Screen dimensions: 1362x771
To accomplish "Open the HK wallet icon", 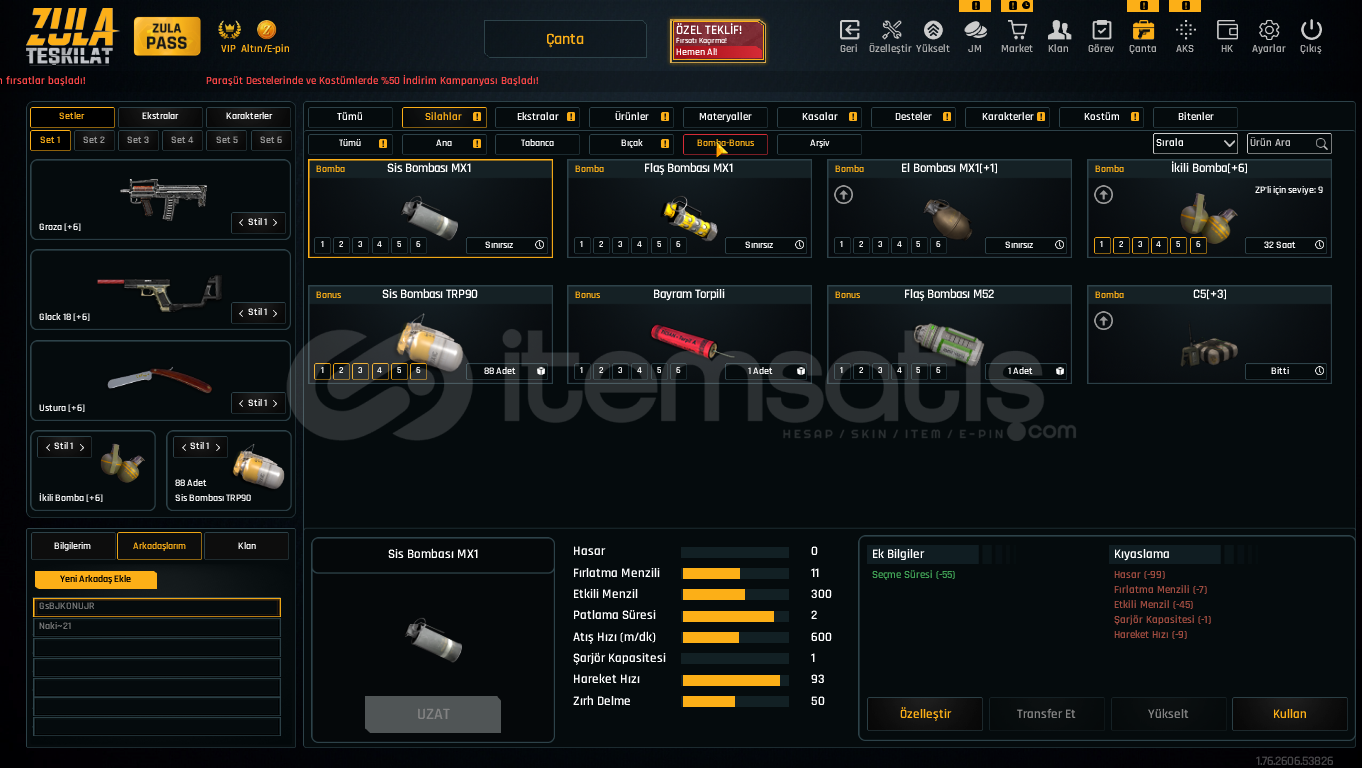I will 1227,30.
